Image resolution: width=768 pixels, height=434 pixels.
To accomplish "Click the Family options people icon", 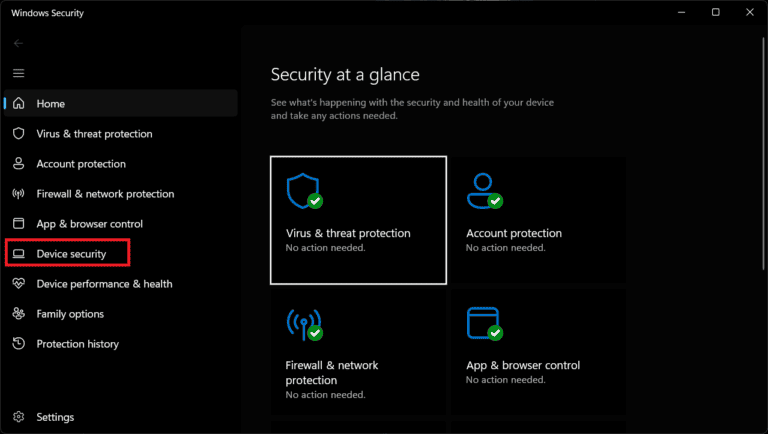I will (x=18, y=314).
